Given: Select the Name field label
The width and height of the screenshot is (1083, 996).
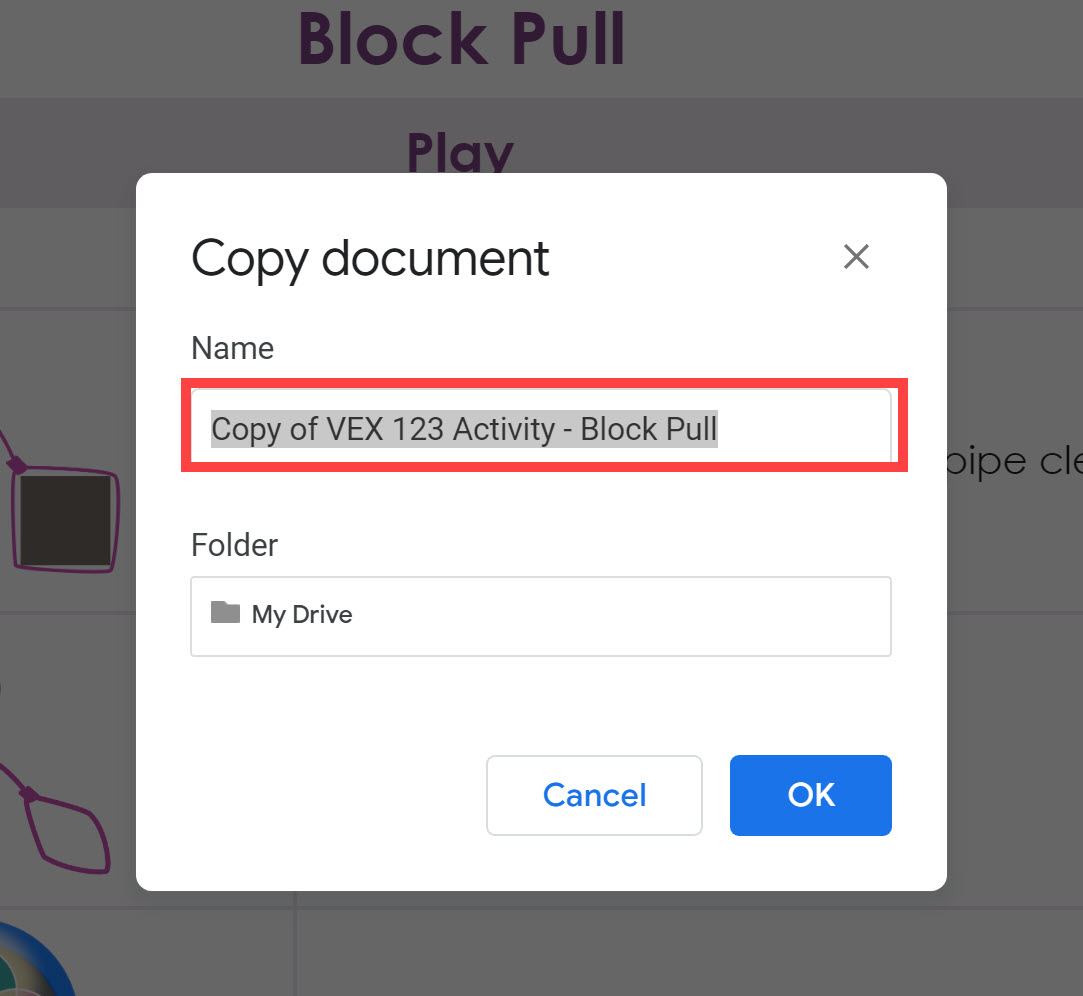Looking at the screenshot, I should [232, 348].
